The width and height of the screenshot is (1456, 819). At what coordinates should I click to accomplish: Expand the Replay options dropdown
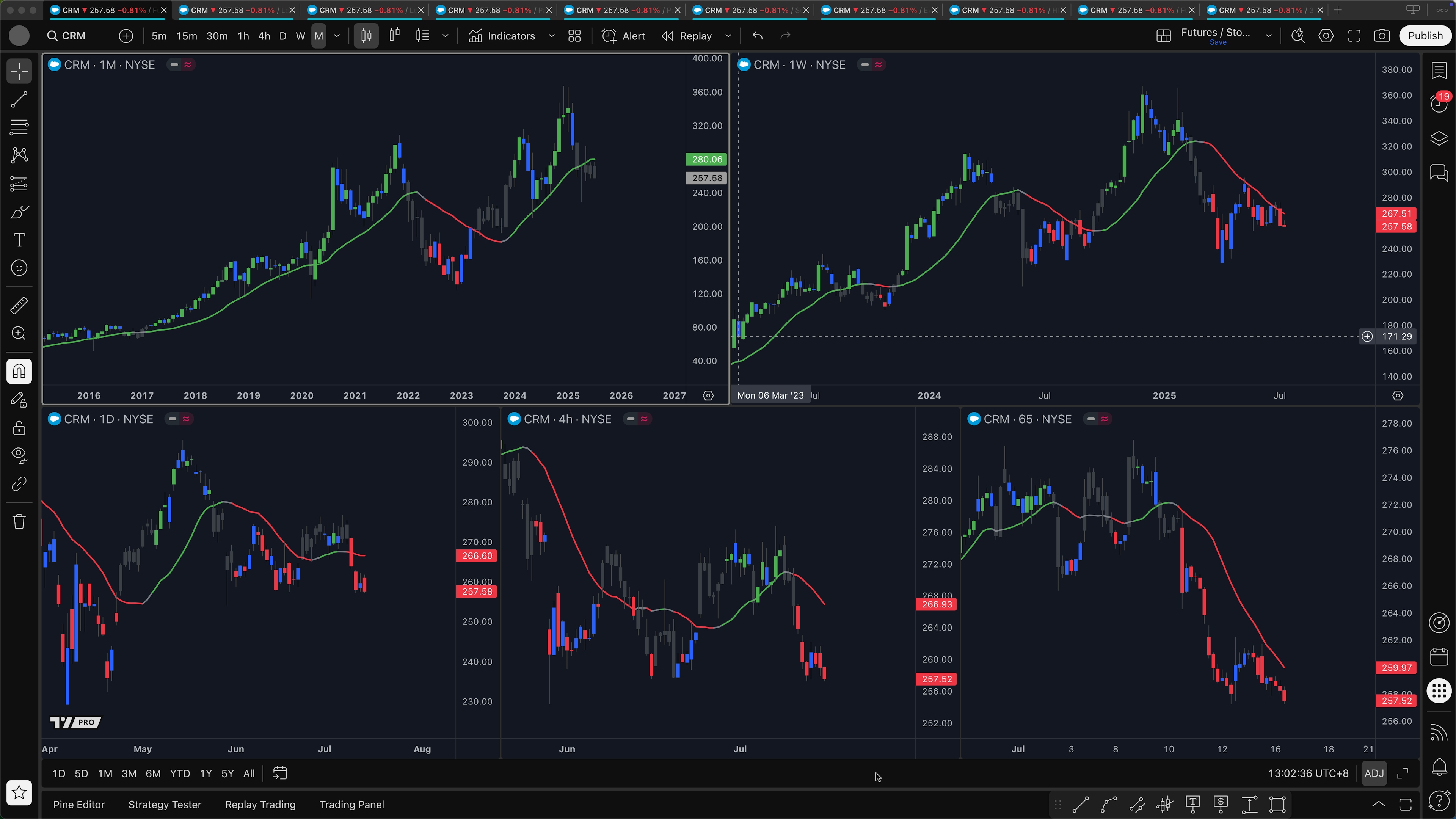pos(728,36)
